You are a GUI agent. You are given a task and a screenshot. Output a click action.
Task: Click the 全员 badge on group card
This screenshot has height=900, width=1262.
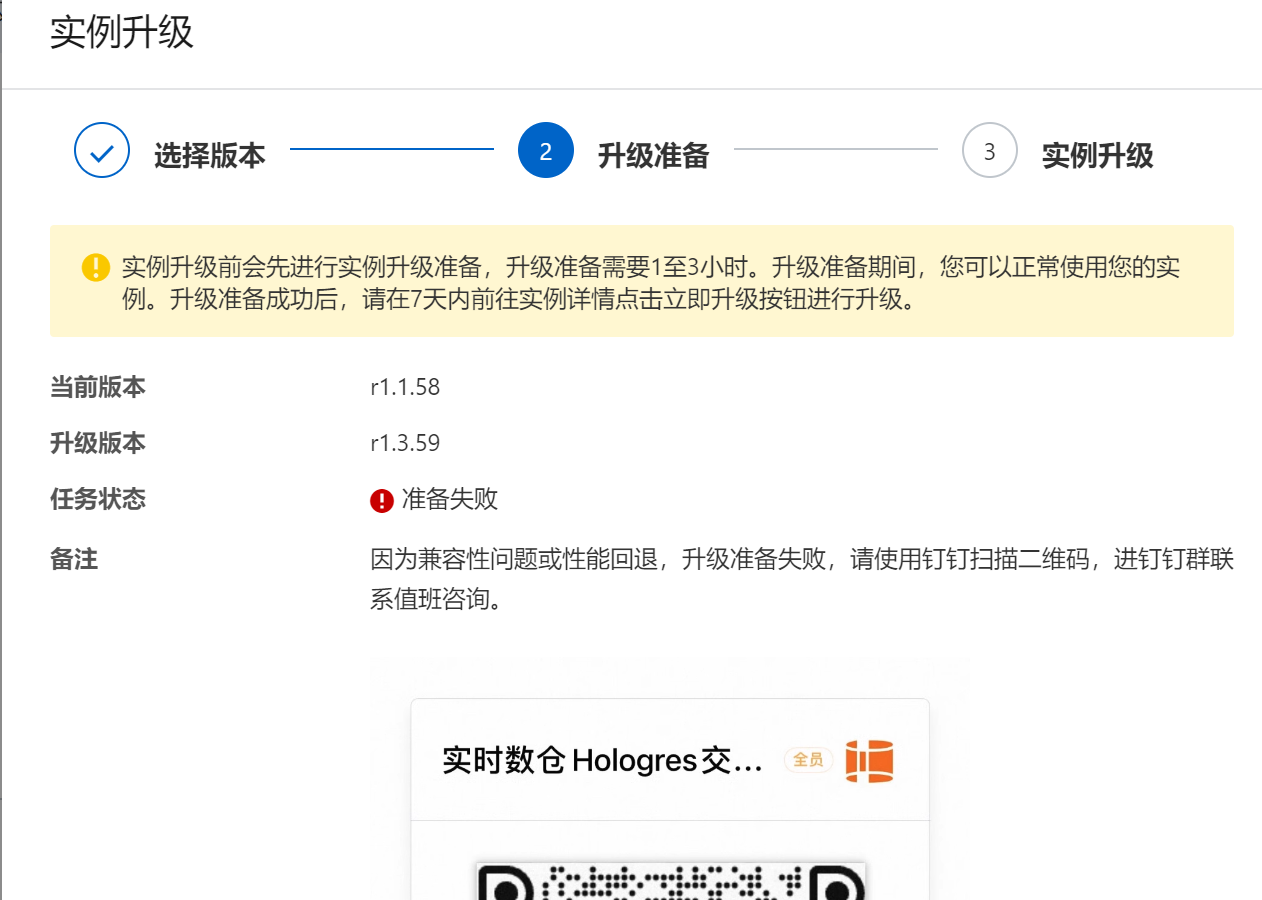point(808,760)
